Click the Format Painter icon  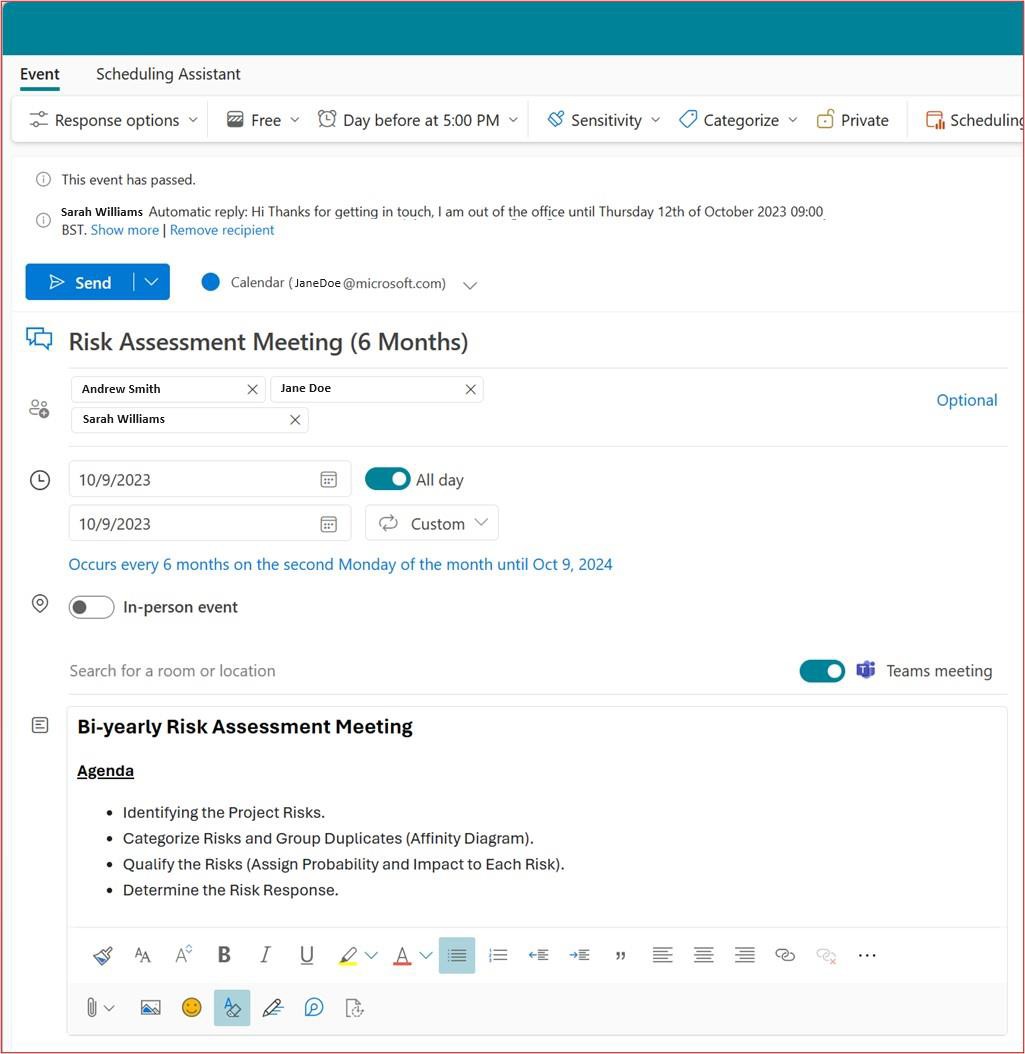(x=103, y=955)
